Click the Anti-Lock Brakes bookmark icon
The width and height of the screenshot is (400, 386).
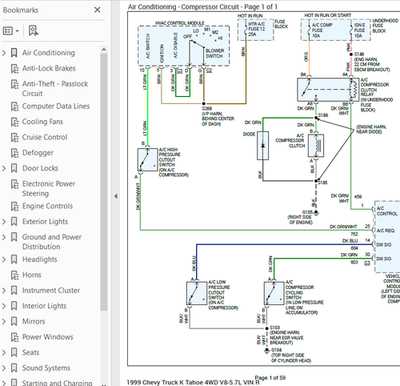coord(14,69)
